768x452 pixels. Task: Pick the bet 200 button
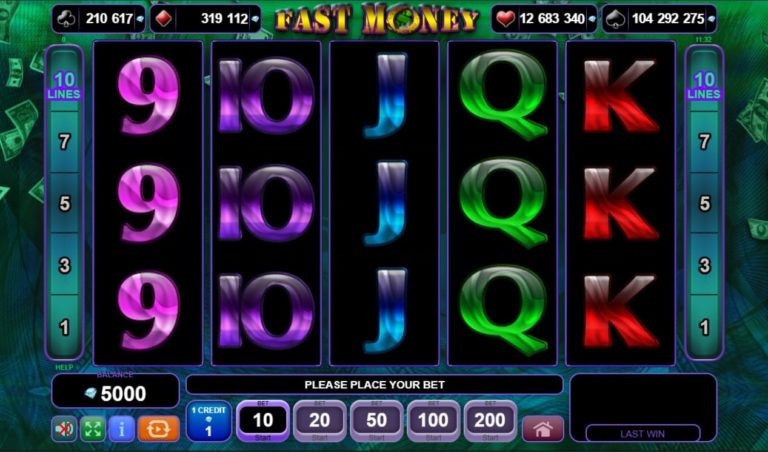pos(490,421)
